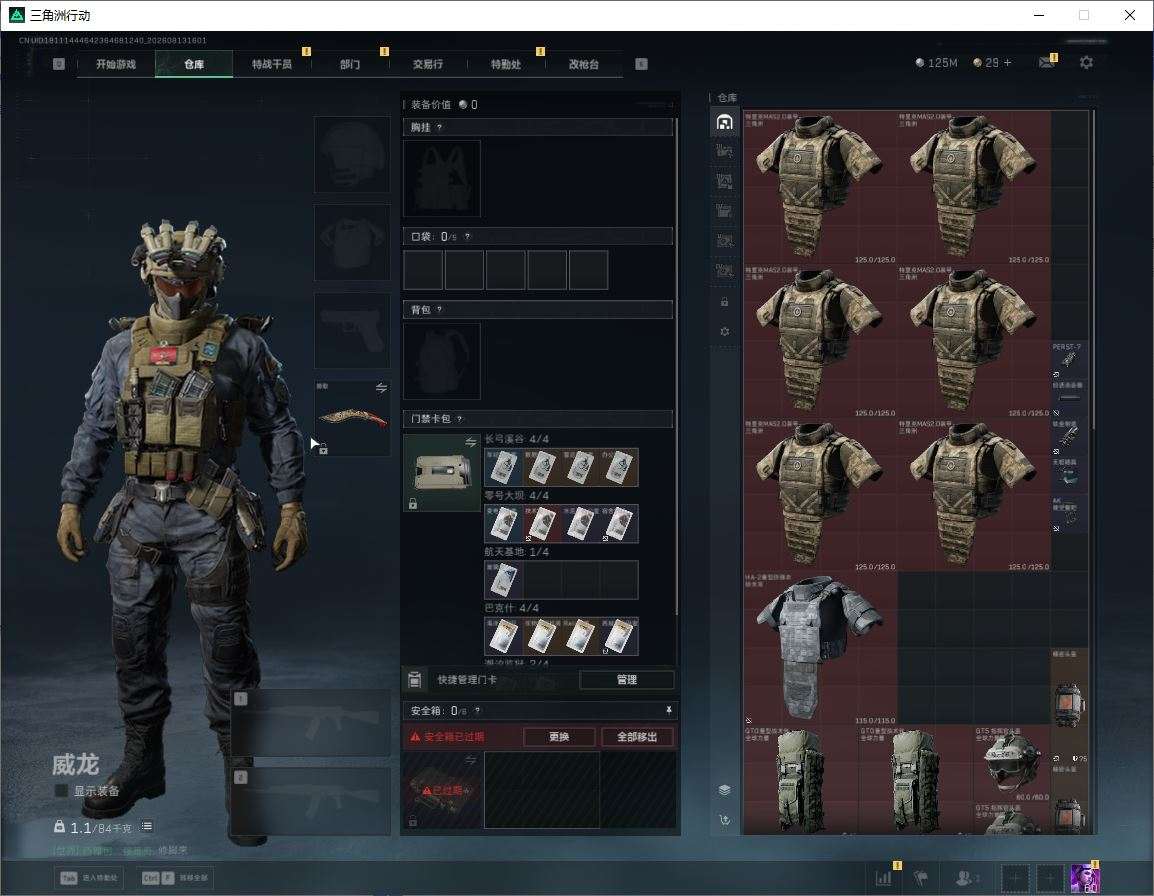Open the friends icon in bottom bar

click(x=967, y=878)
